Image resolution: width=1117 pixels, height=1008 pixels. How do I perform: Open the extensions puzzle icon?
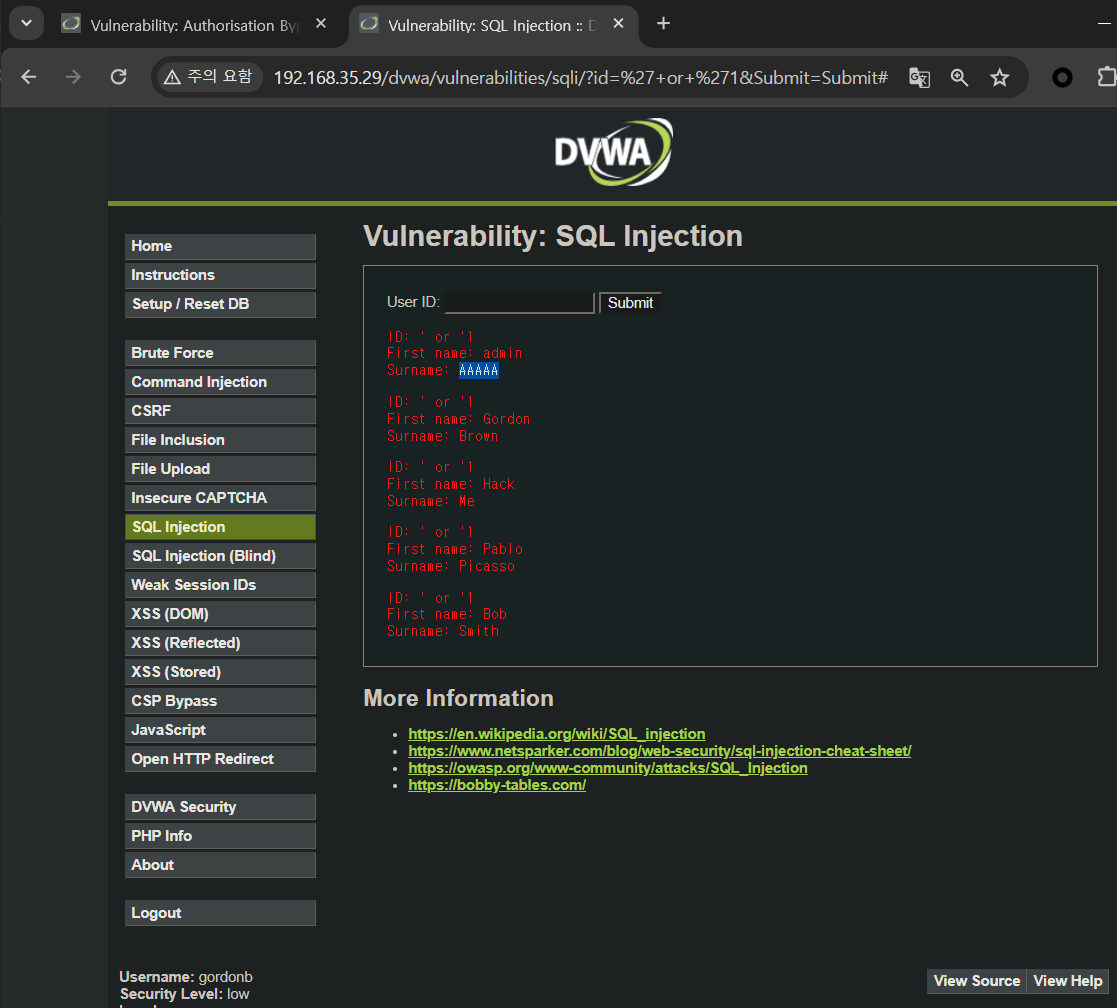(1106, 77)
